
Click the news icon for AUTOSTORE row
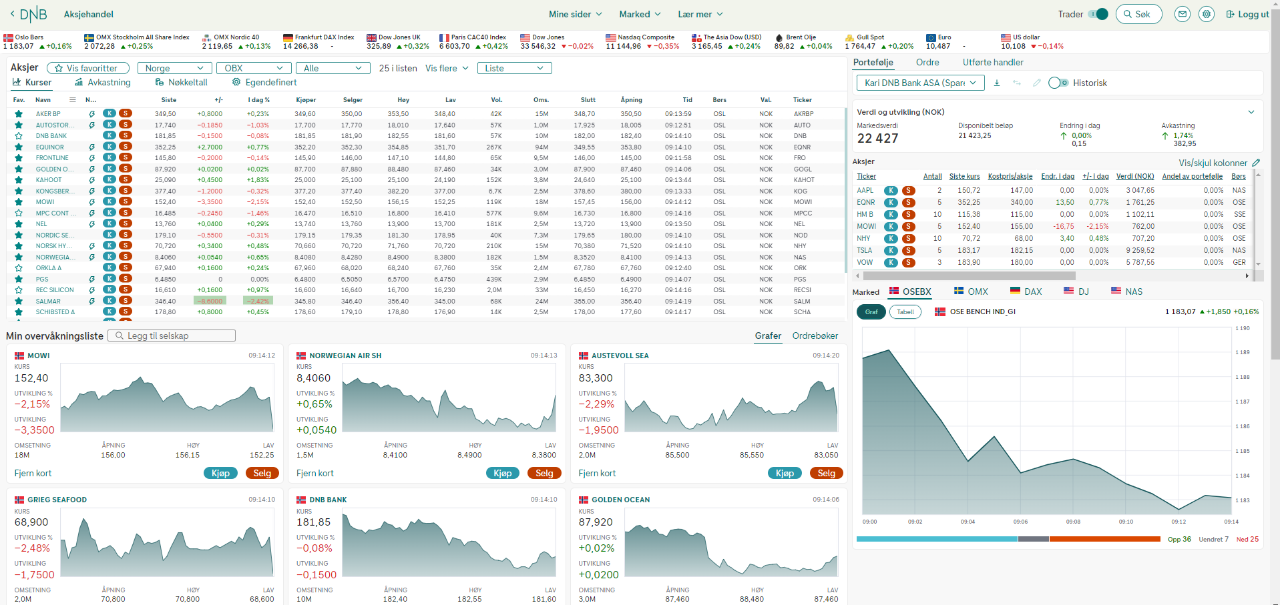pyautogui.click(x=92, y=125)
